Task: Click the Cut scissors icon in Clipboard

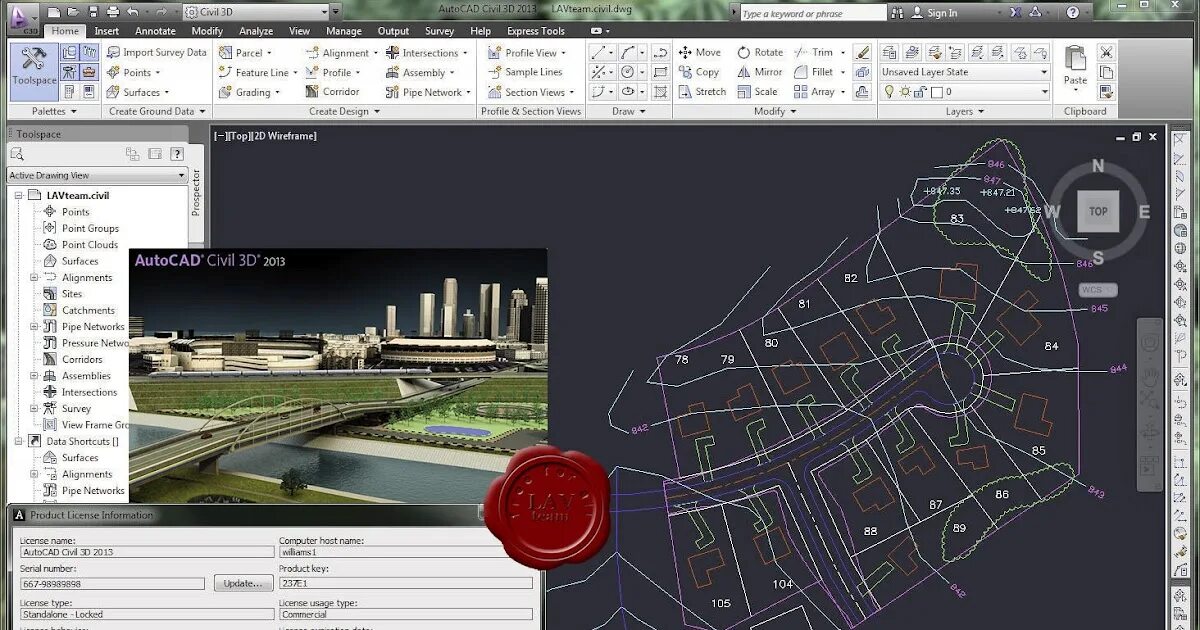Action: tap(1106, 53)
